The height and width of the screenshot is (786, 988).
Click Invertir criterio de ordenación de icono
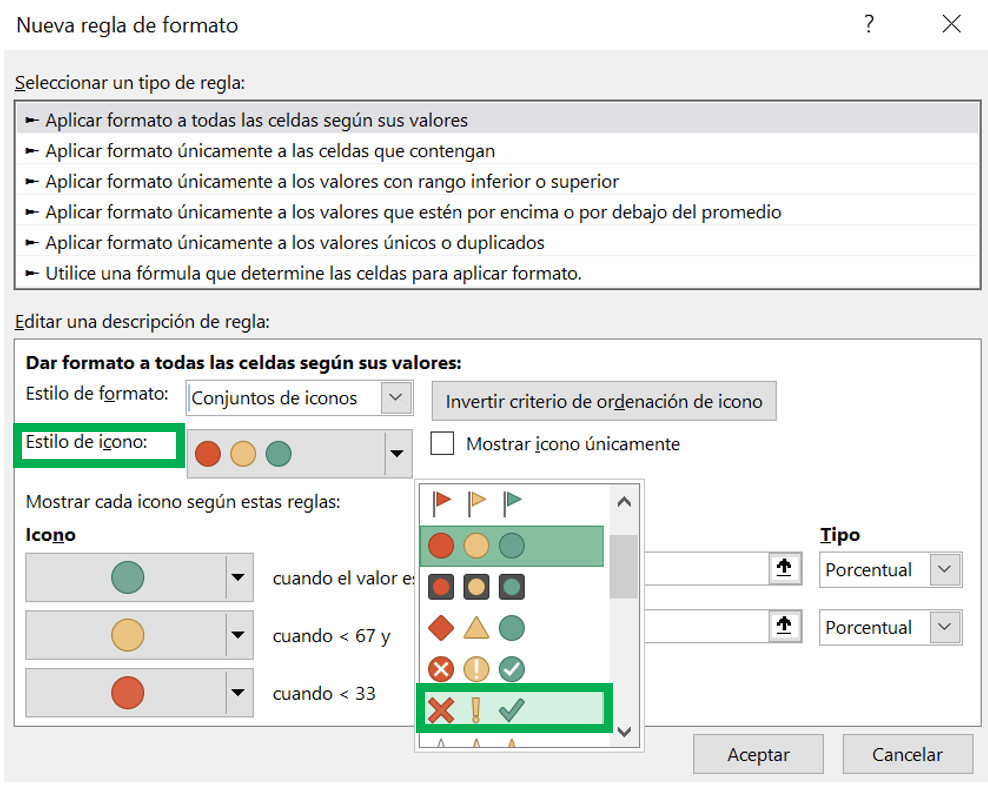604,401
